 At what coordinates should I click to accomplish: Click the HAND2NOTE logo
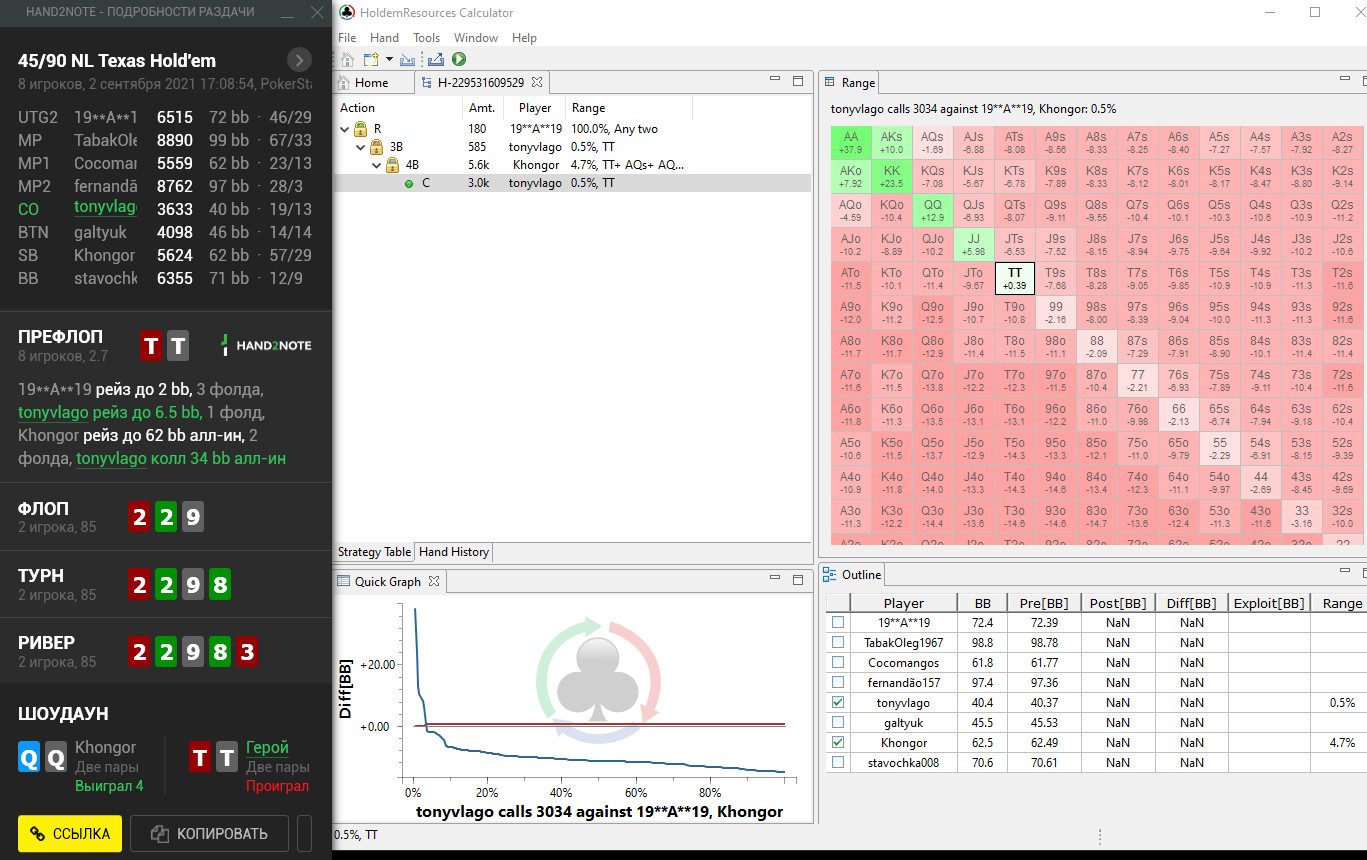tap(266, 345)
